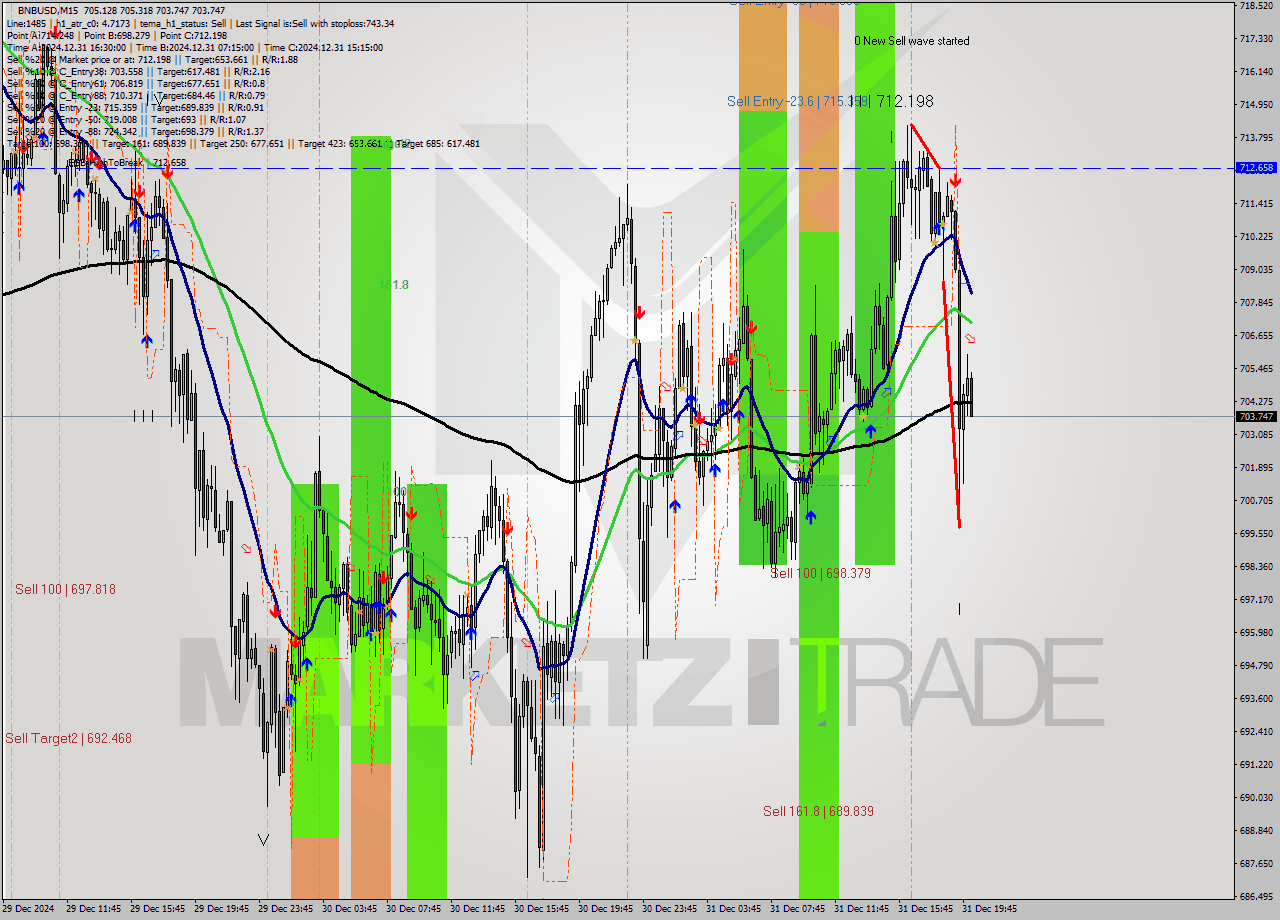Click the 'Target 685: 617.481' text
1280x920 pixels.
pos(438,143)
